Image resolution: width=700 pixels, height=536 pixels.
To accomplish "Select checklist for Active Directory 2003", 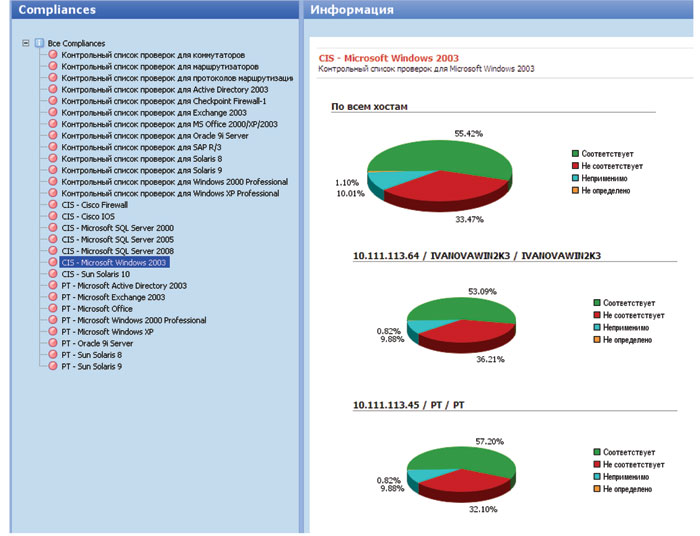I will 165,90.
